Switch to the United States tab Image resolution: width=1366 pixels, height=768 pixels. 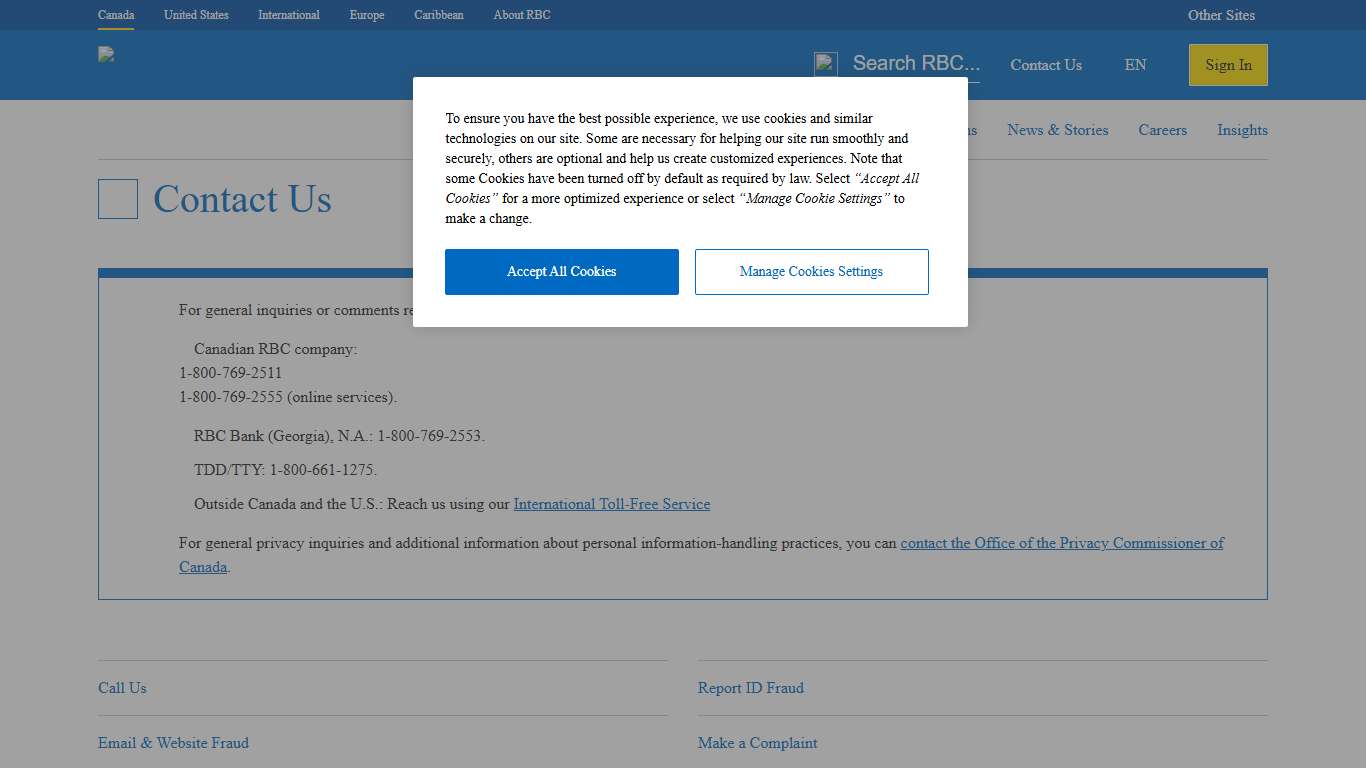tap(196, 15)
